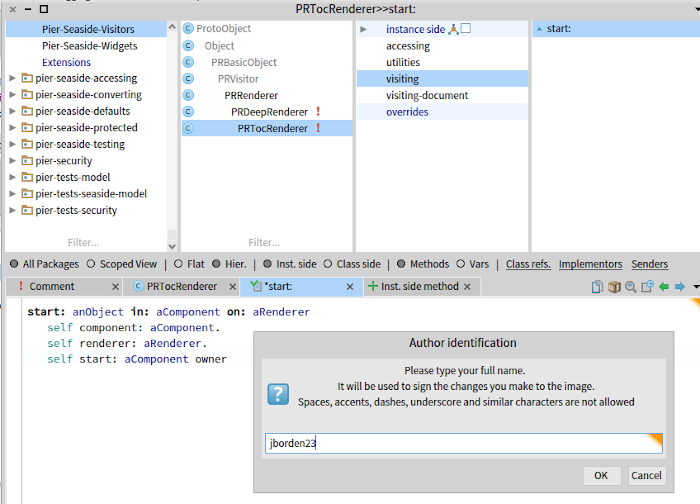Viewport: 700px width, 504px height.
Task: Click the class icon on PRTocRenderer tab
Action: [x=138, y=287]
